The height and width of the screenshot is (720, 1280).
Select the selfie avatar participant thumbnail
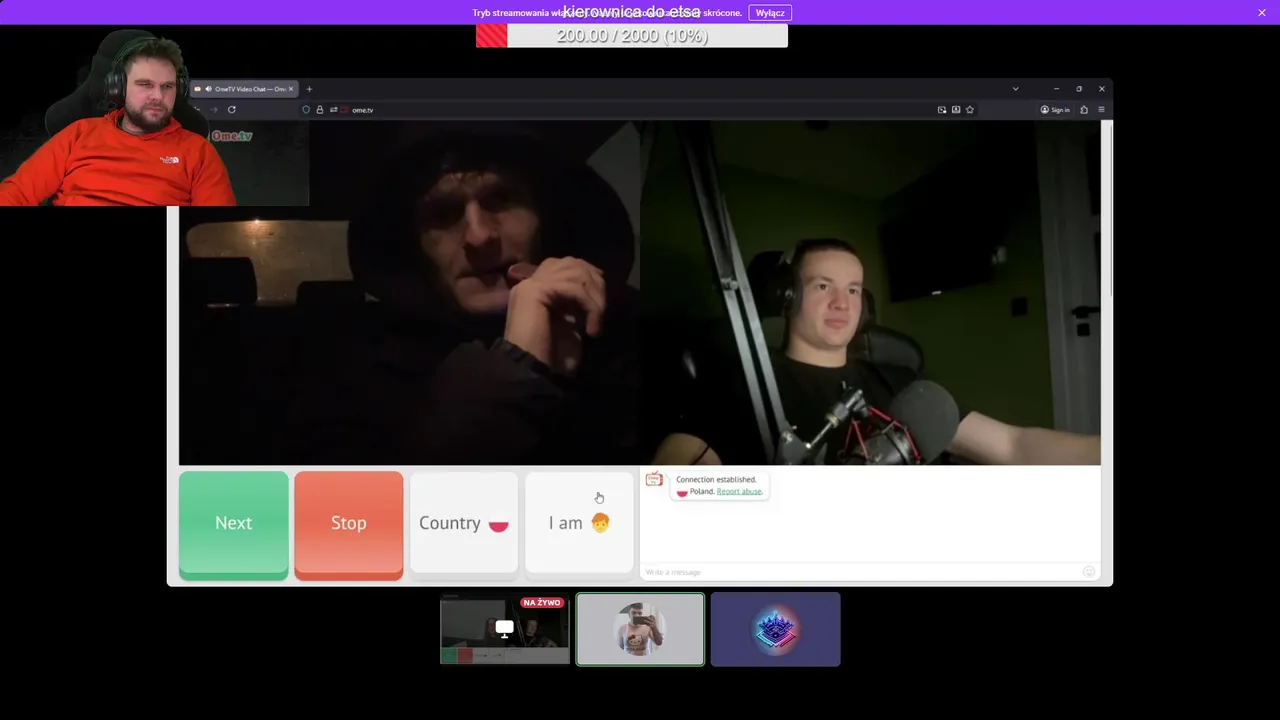[x=640, y=629]
